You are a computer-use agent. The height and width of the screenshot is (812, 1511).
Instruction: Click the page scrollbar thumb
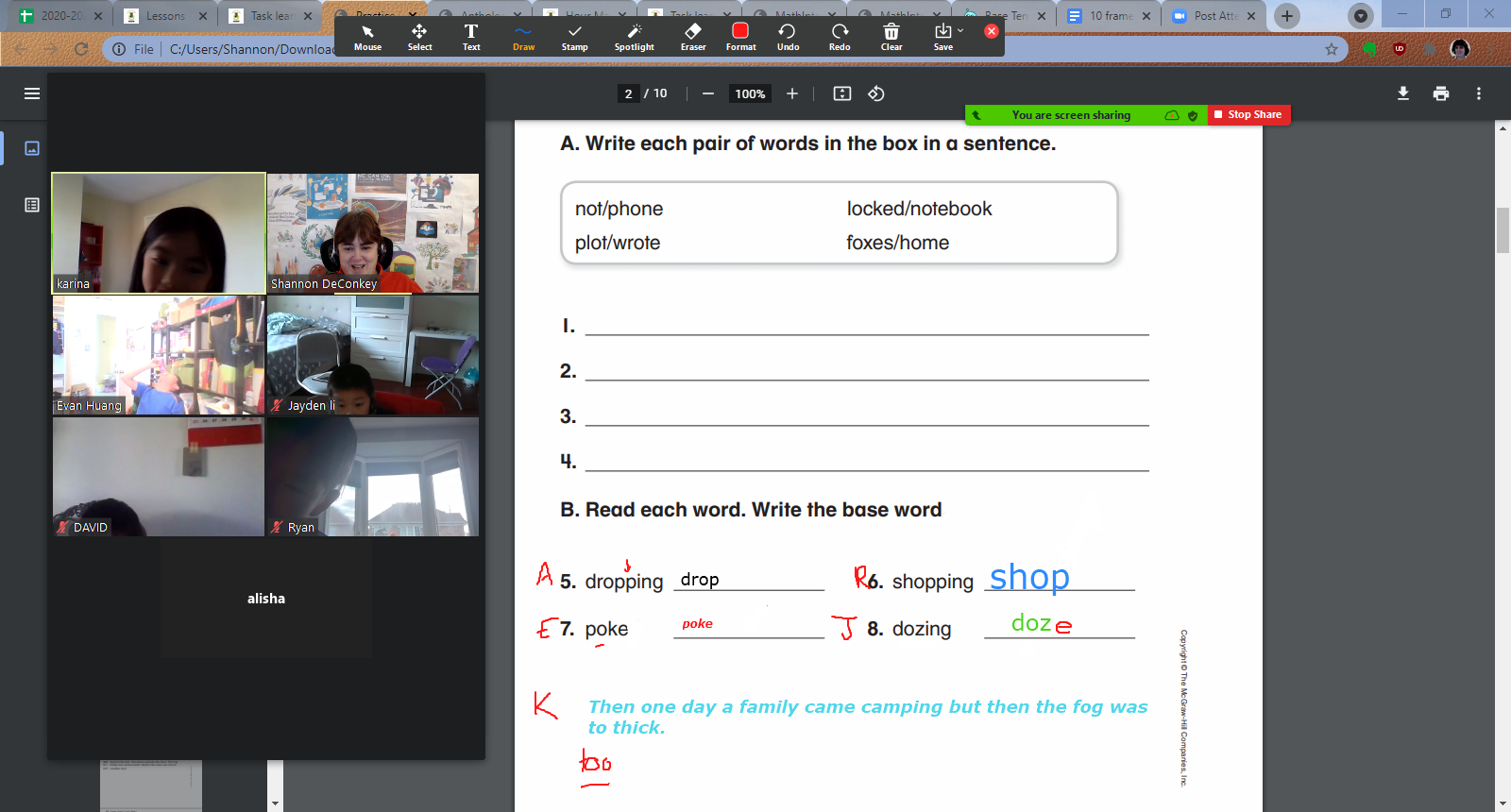(1503, 229)
